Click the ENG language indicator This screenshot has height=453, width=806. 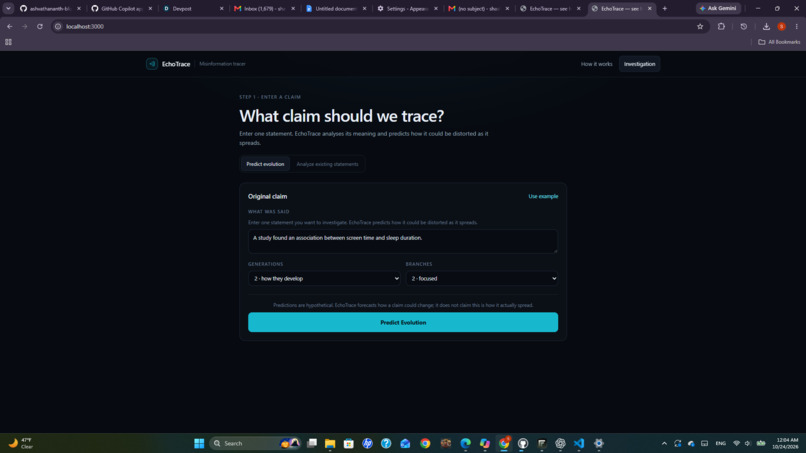[x=720, y=443]
